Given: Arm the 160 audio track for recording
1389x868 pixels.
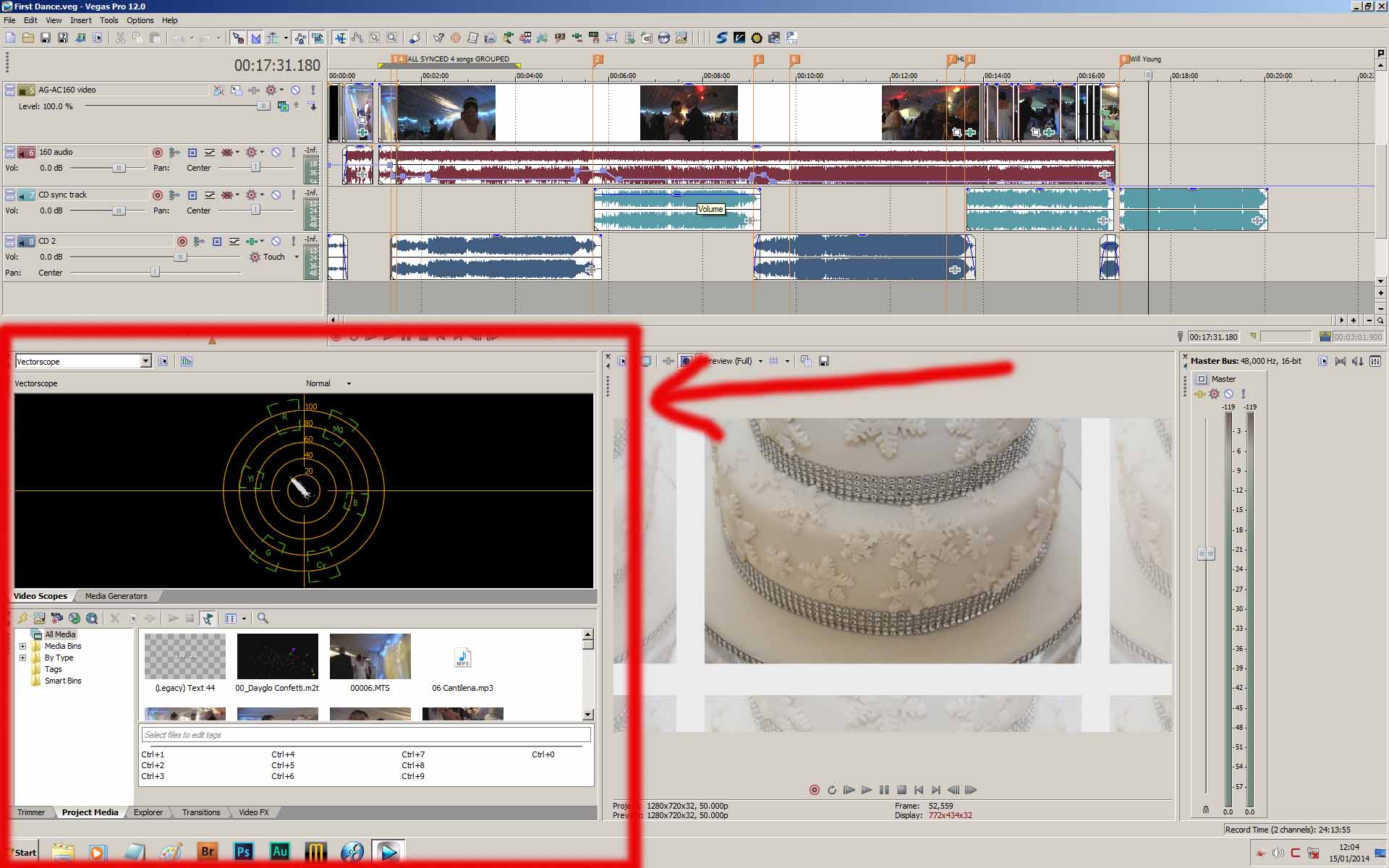Looking at the screenshot, I should tap(157, 153).
